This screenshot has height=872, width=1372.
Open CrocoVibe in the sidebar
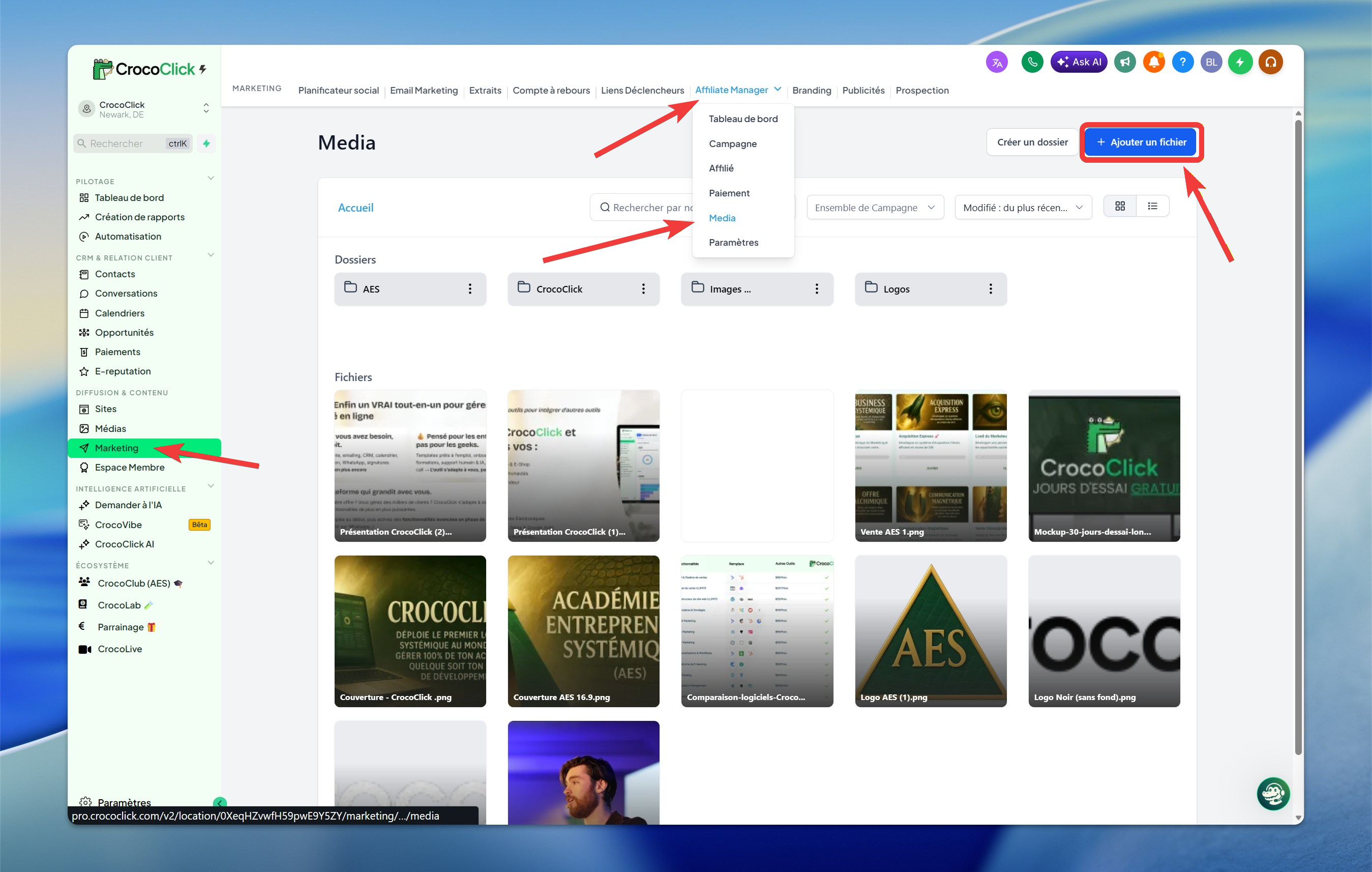point(118,525)
